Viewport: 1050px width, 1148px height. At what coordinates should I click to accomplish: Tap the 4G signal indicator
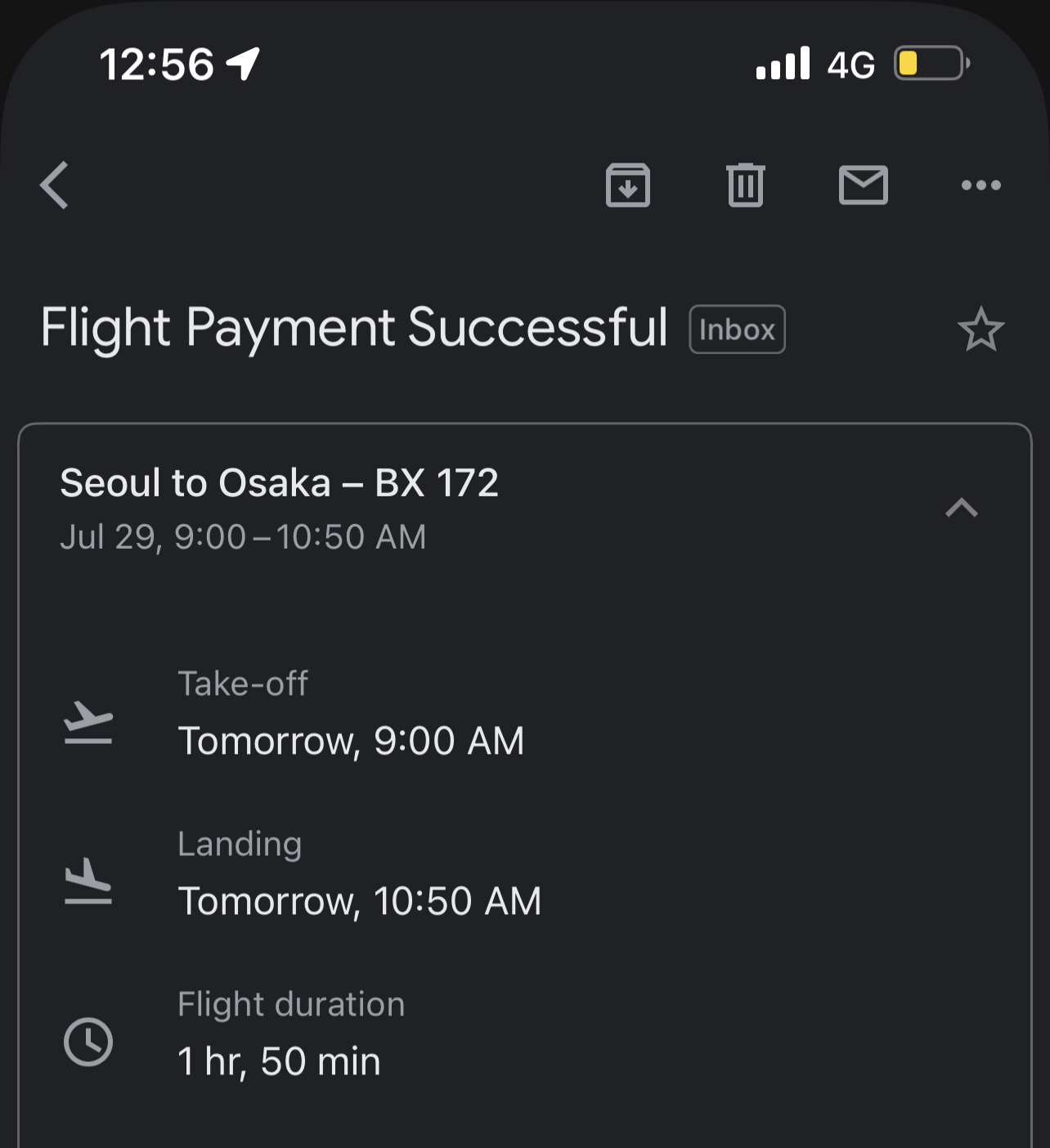[850, 65]
